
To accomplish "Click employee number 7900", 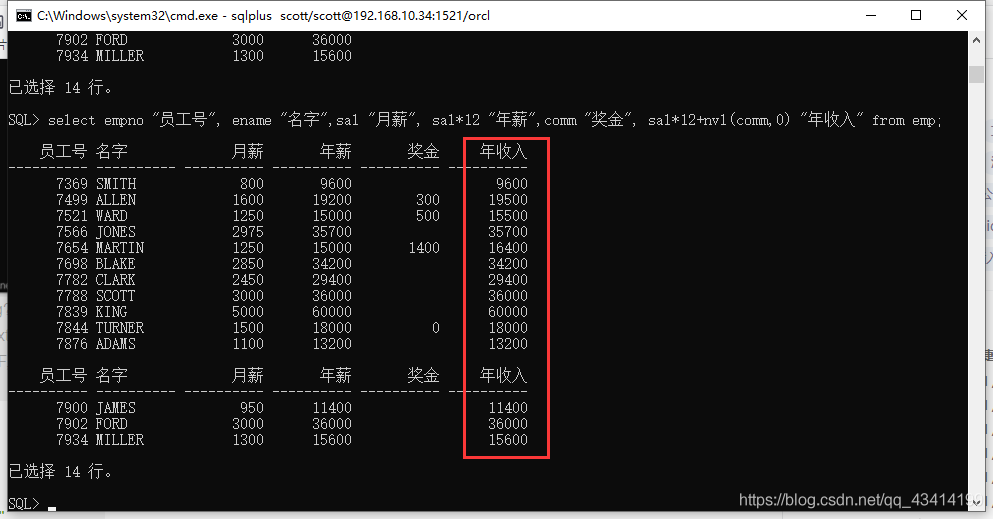I will [x=72, y=408].
